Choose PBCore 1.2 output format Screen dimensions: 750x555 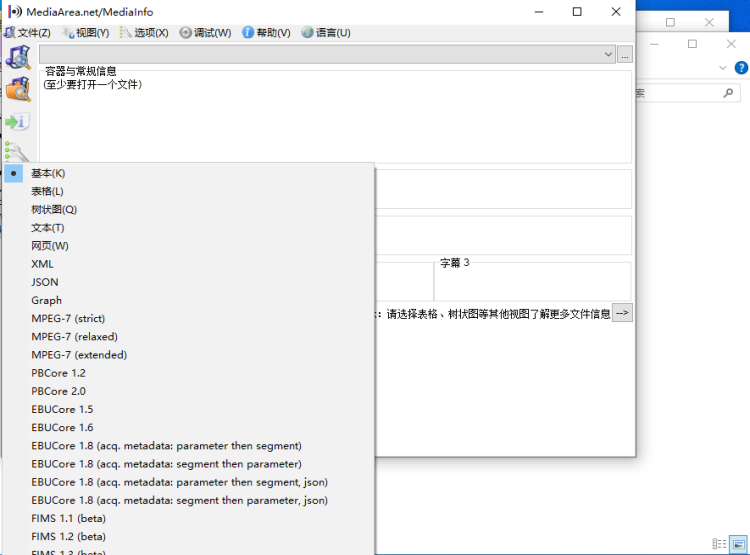click(188, 373)
